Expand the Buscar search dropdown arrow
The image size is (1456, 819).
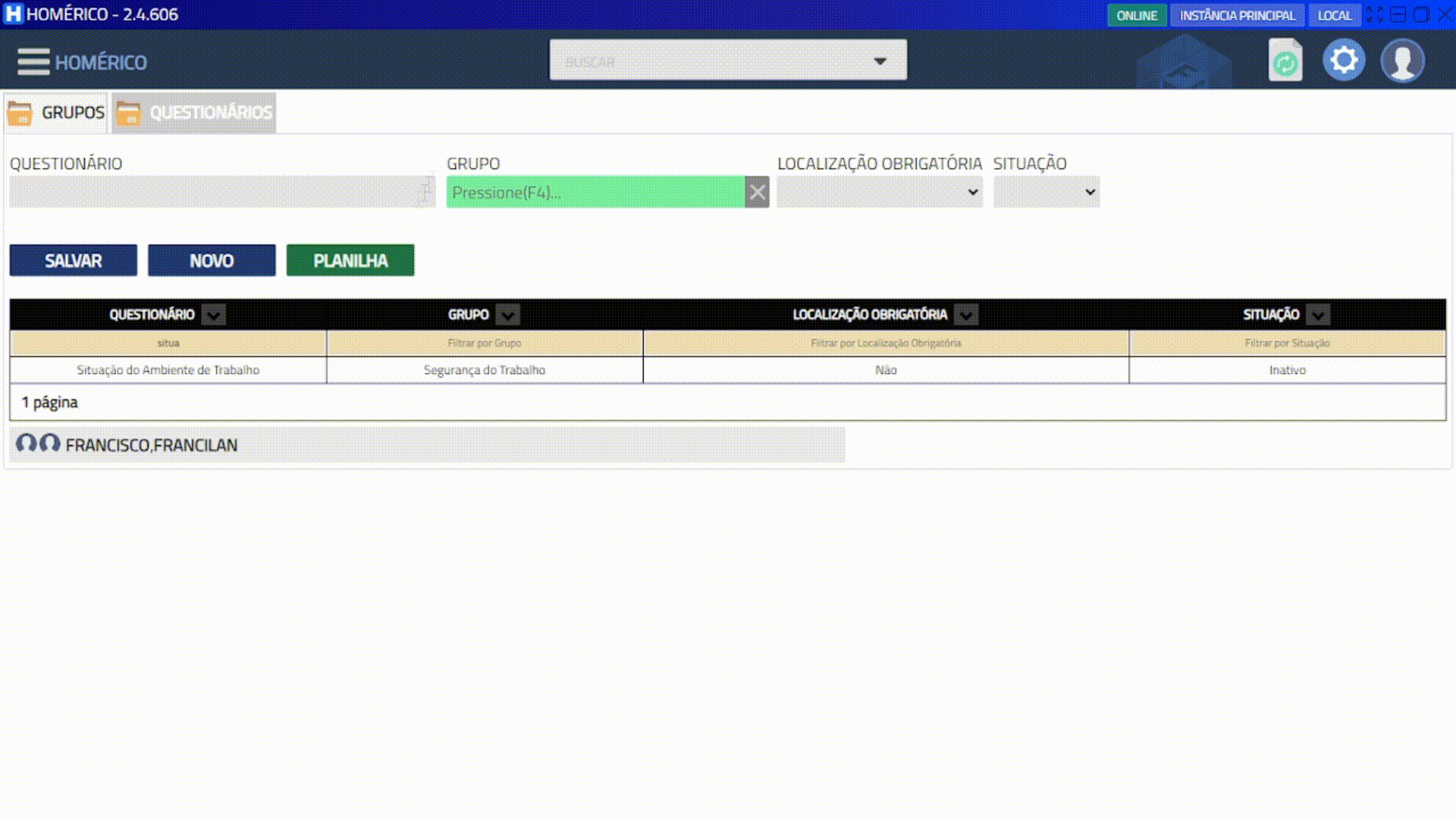880,61
